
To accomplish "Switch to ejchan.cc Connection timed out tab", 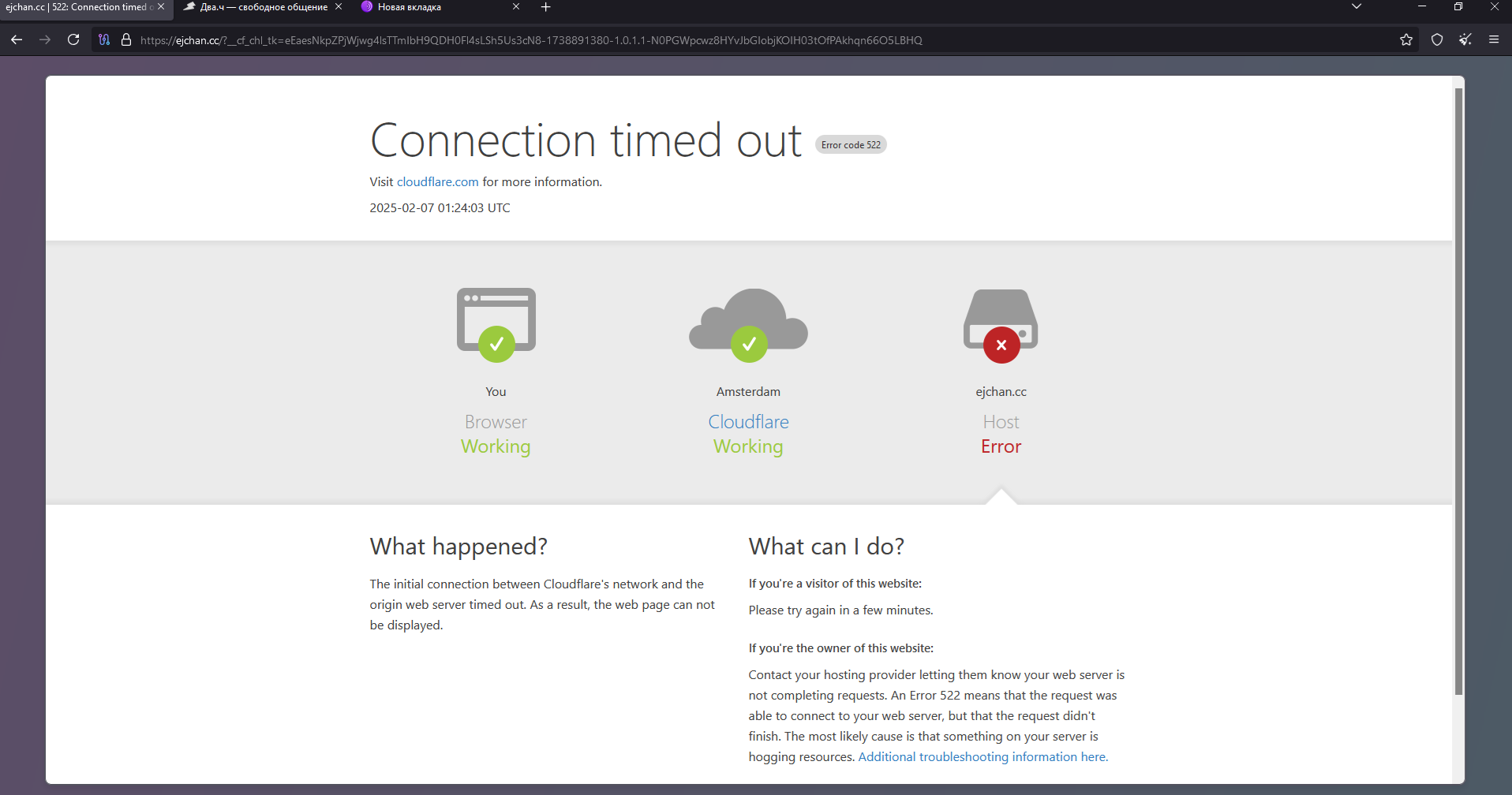I will 79,7.
